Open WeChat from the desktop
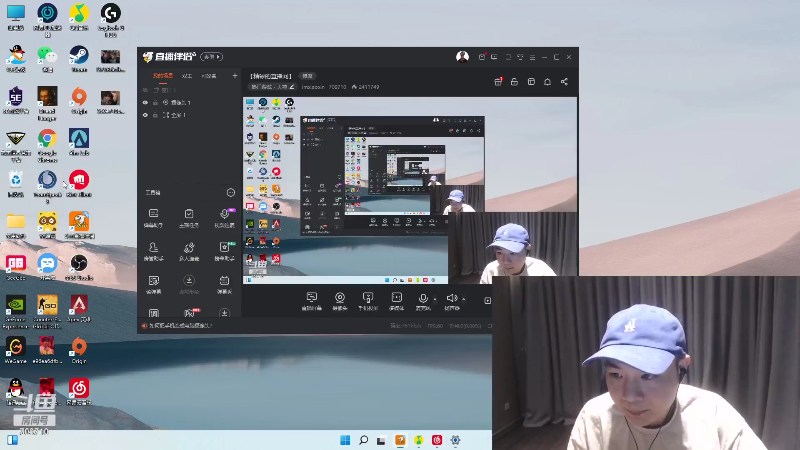 coord(47,58)
